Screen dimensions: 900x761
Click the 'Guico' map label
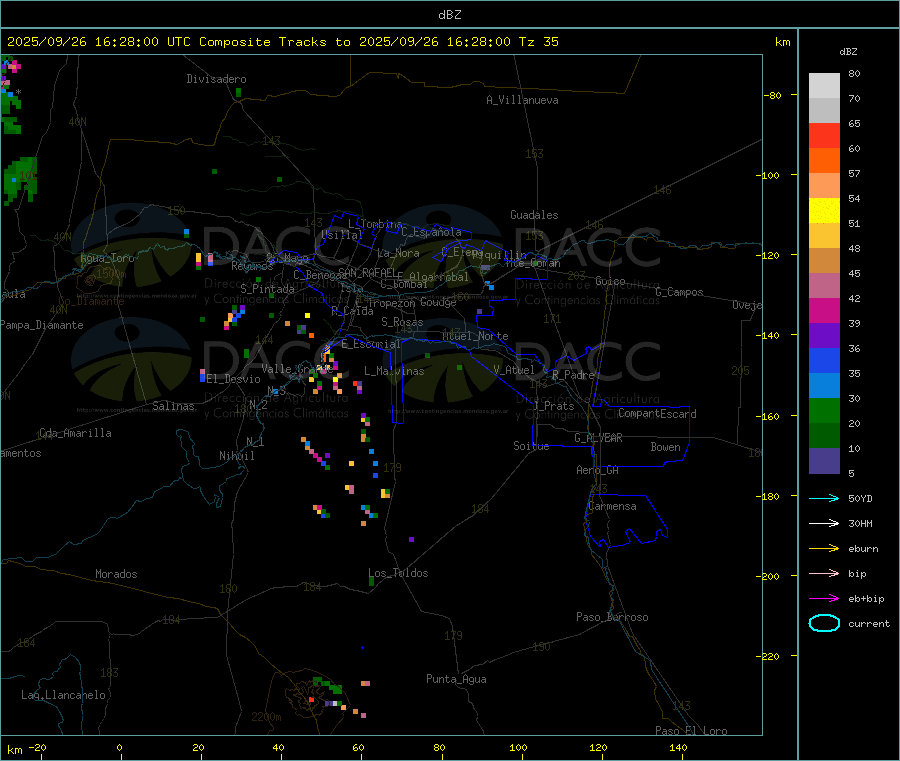click(610, 281)
